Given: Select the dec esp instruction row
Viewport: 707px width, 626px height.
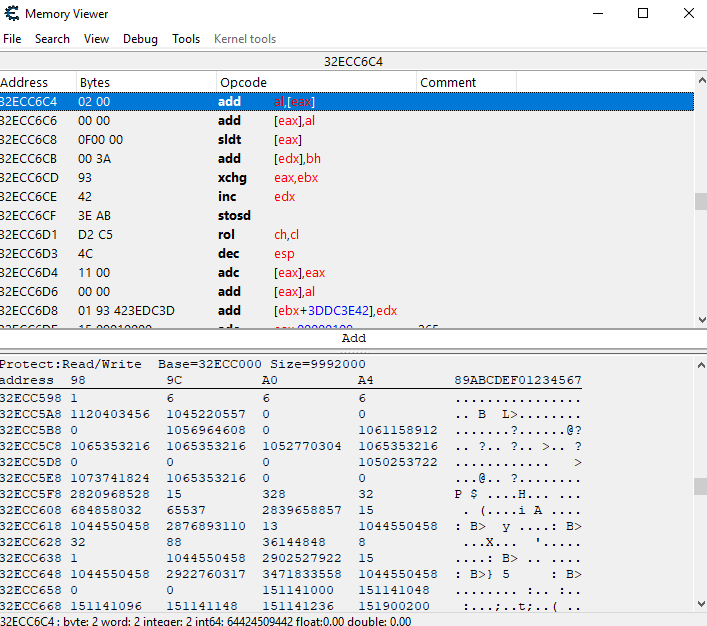Looking at the screenshot, I should tap(347, 253).
